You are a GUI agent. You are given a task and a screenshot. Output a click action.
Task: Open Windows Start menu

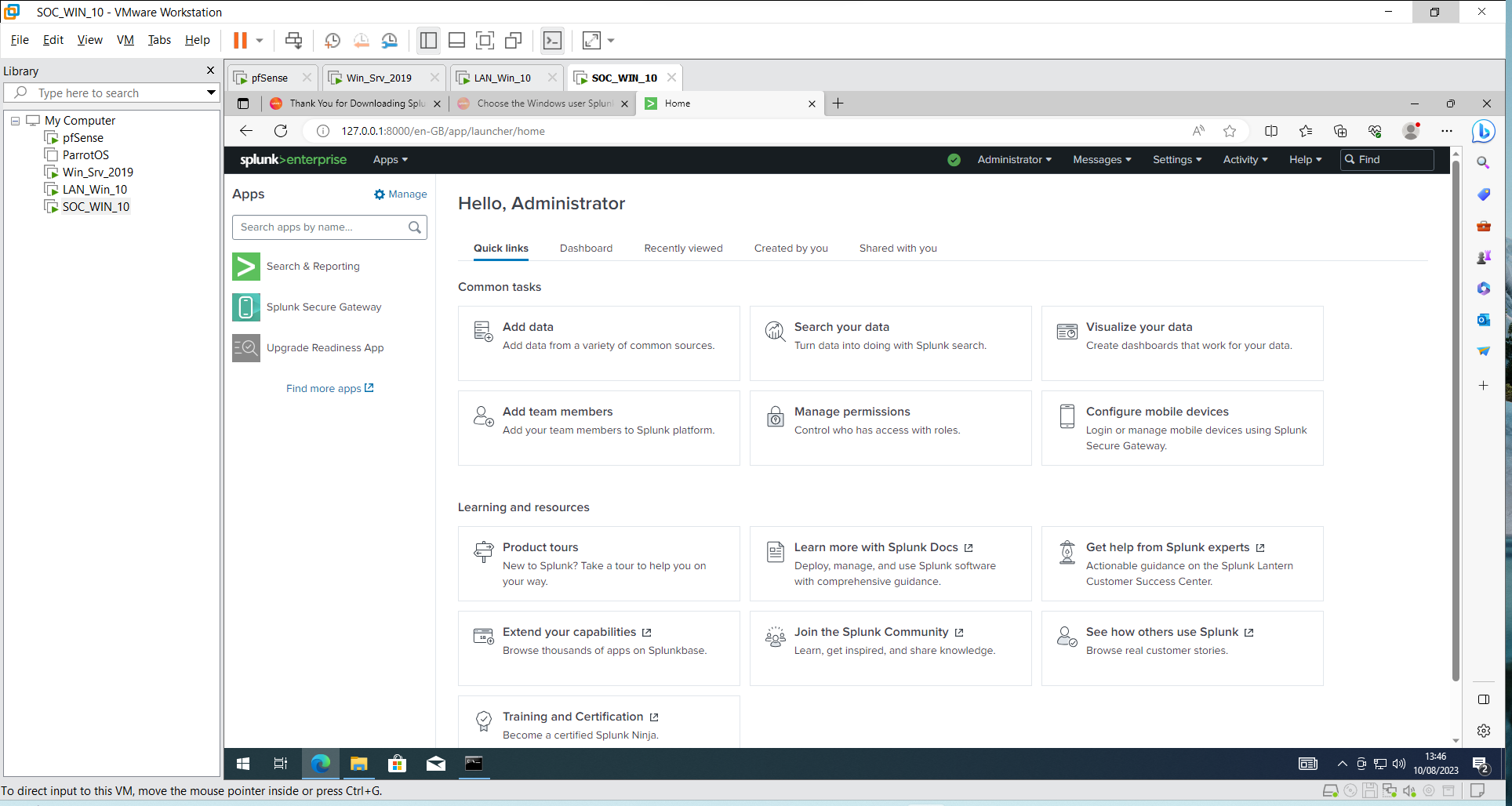pyautogui.click(x=243, y=764)
